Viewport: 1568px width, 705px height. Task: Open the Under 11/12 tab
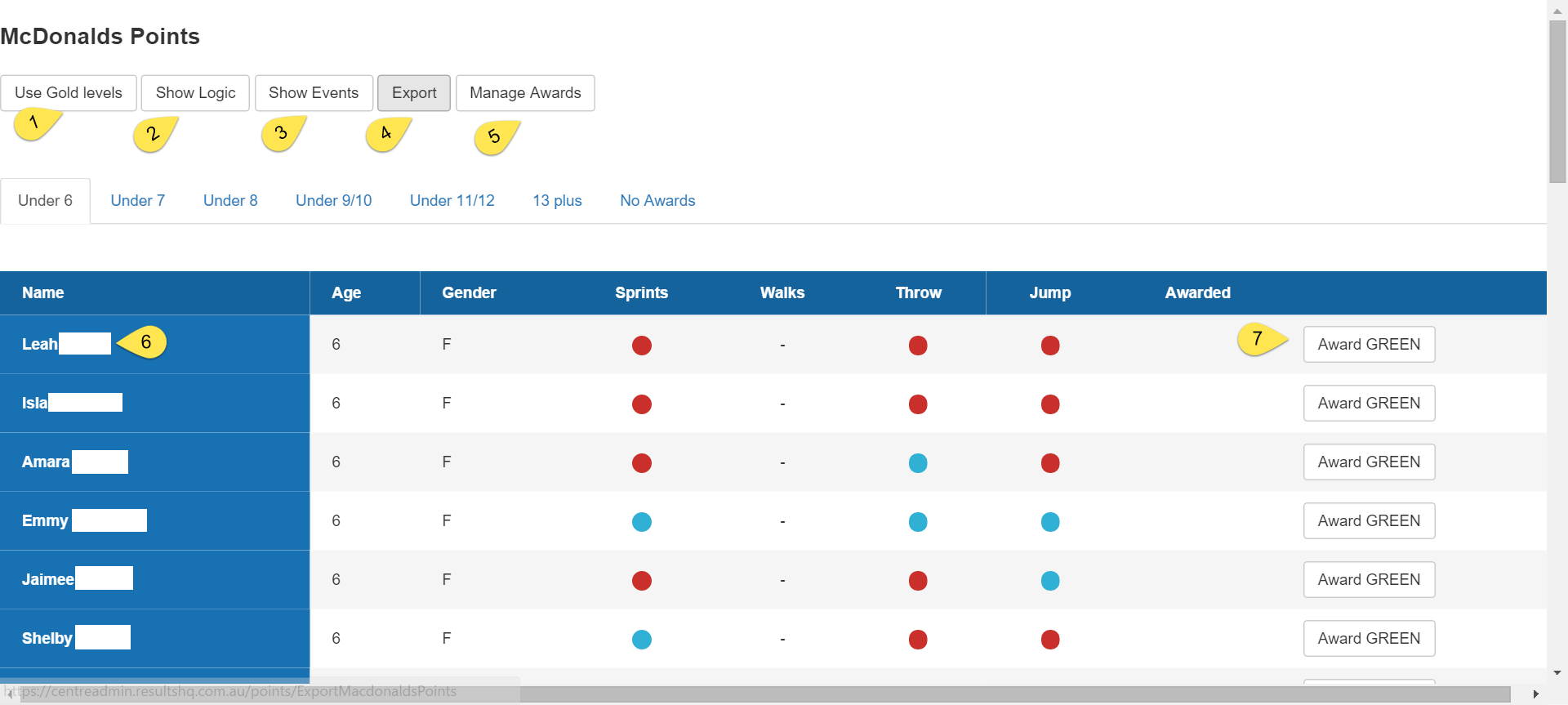click(452, 201)
